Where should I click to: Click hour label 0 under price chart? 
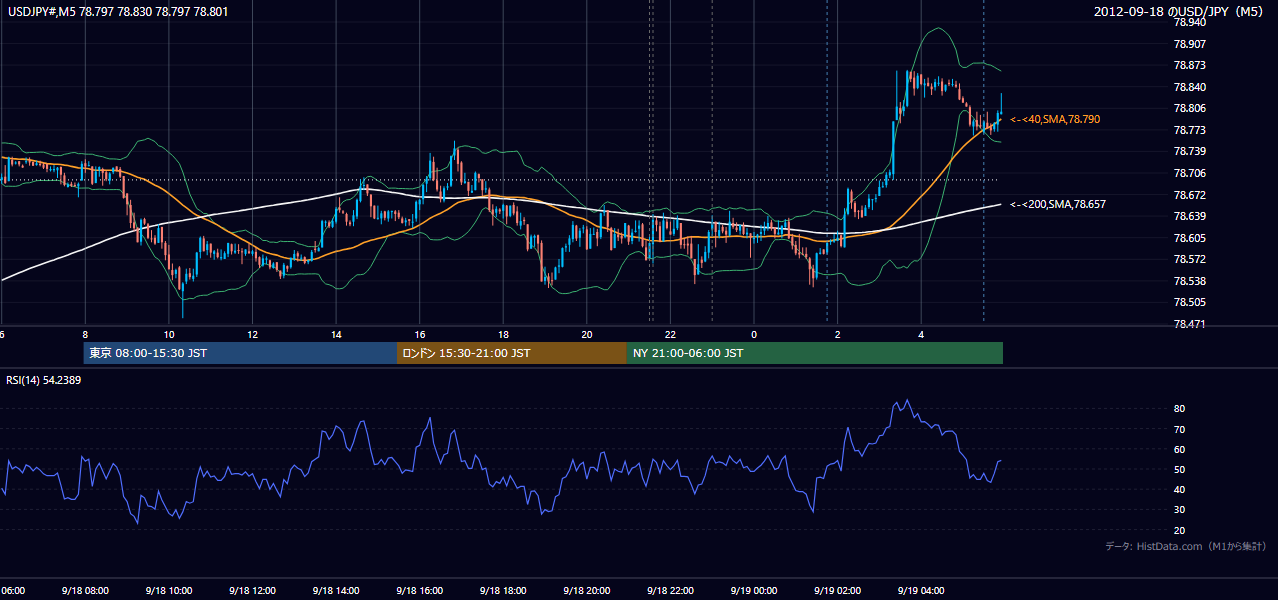tap(754, 335)
